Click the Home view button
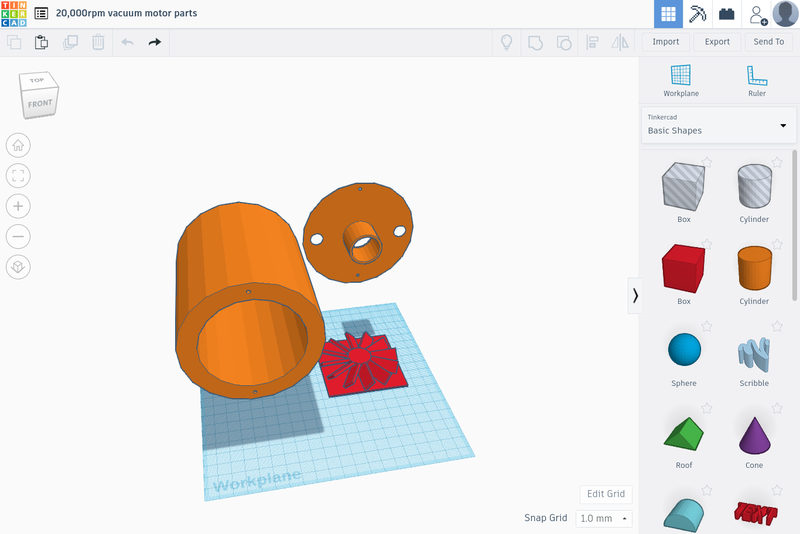800x534 pixels. click(18, 145)
